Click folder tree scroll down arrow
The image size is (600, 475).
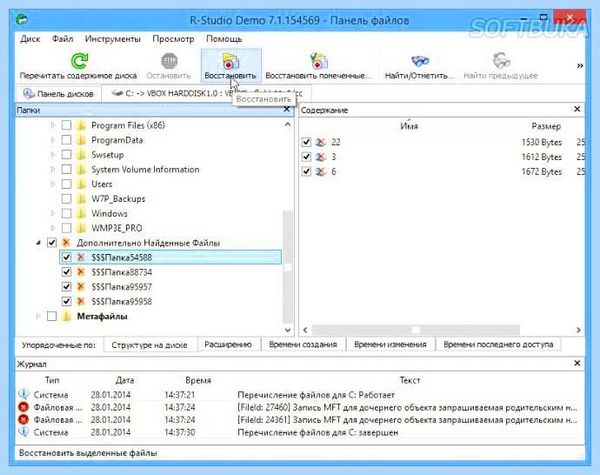(x=287, y=330)
